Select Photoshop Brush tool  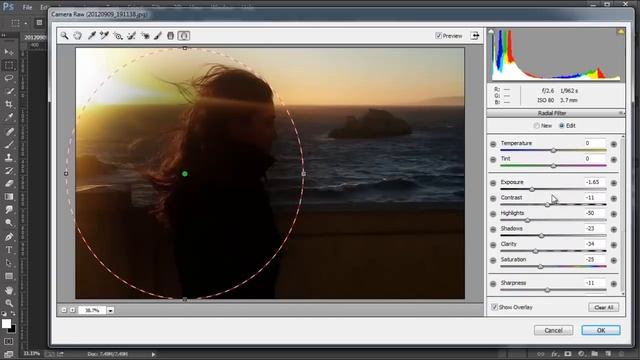[x=9, y=144]
